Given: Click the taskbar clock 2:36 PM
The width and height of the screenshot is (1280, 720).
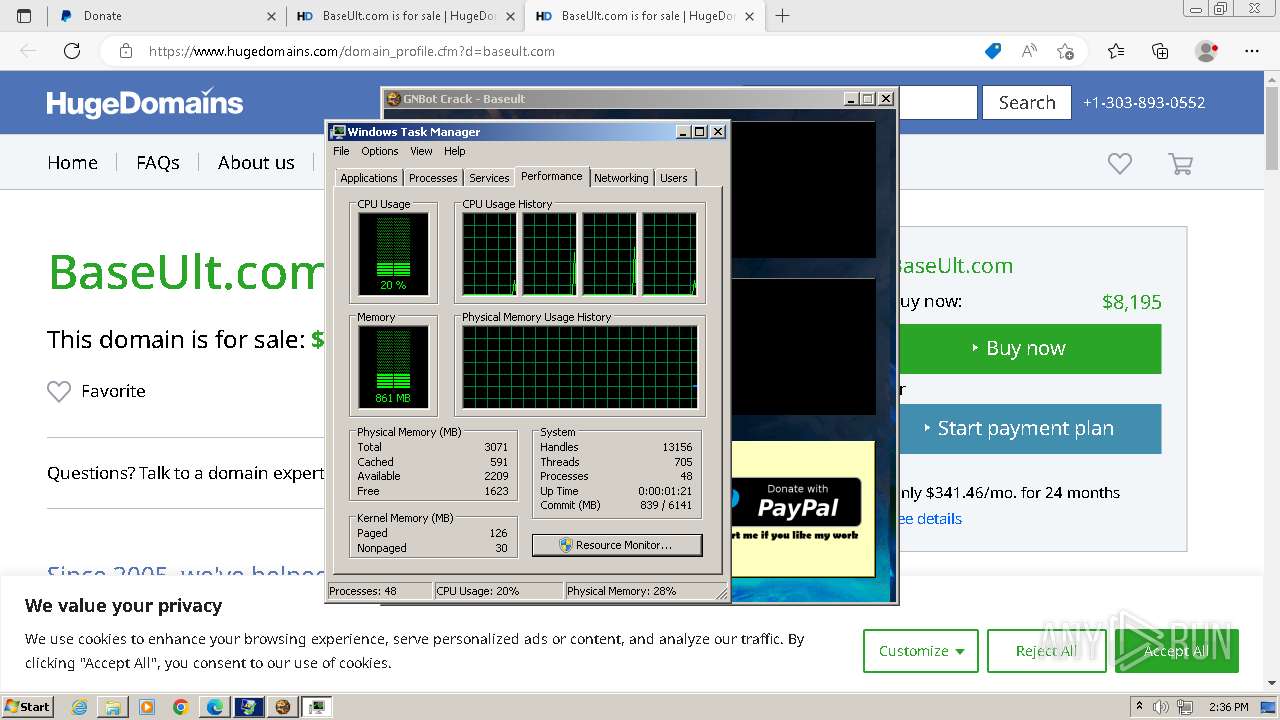Looking at the screenshot, I should coord(1228,707).
